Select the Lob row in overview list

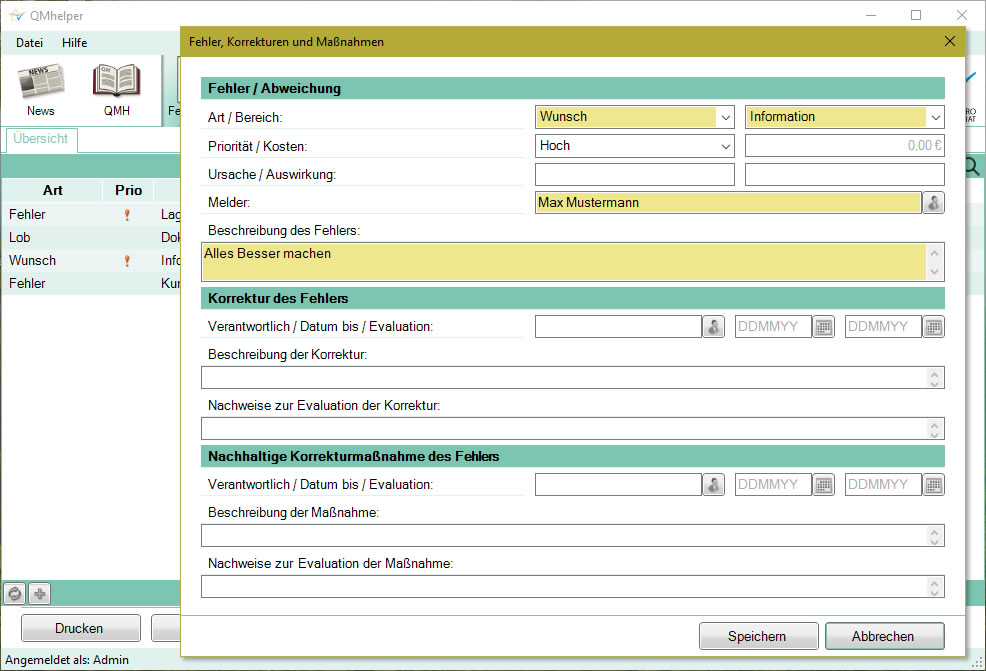91,238
